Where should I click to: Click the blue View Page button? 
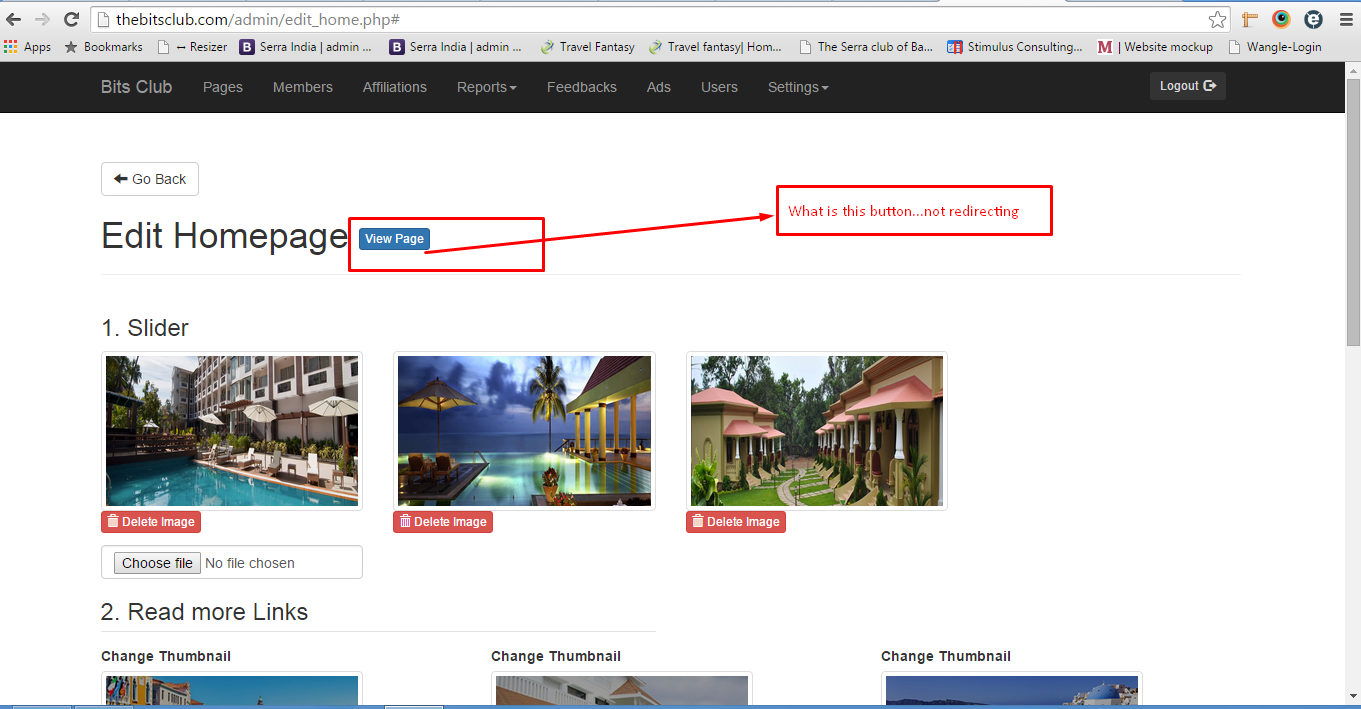[394, 239]
